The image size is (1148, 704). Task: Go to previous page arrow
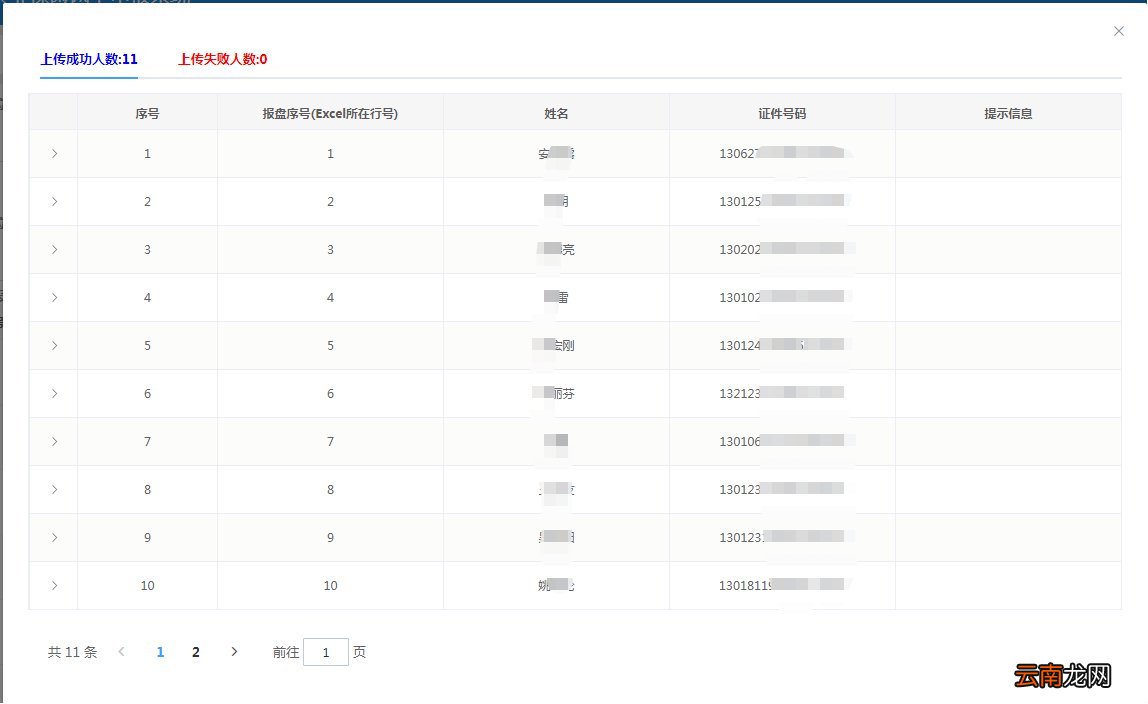122,651
